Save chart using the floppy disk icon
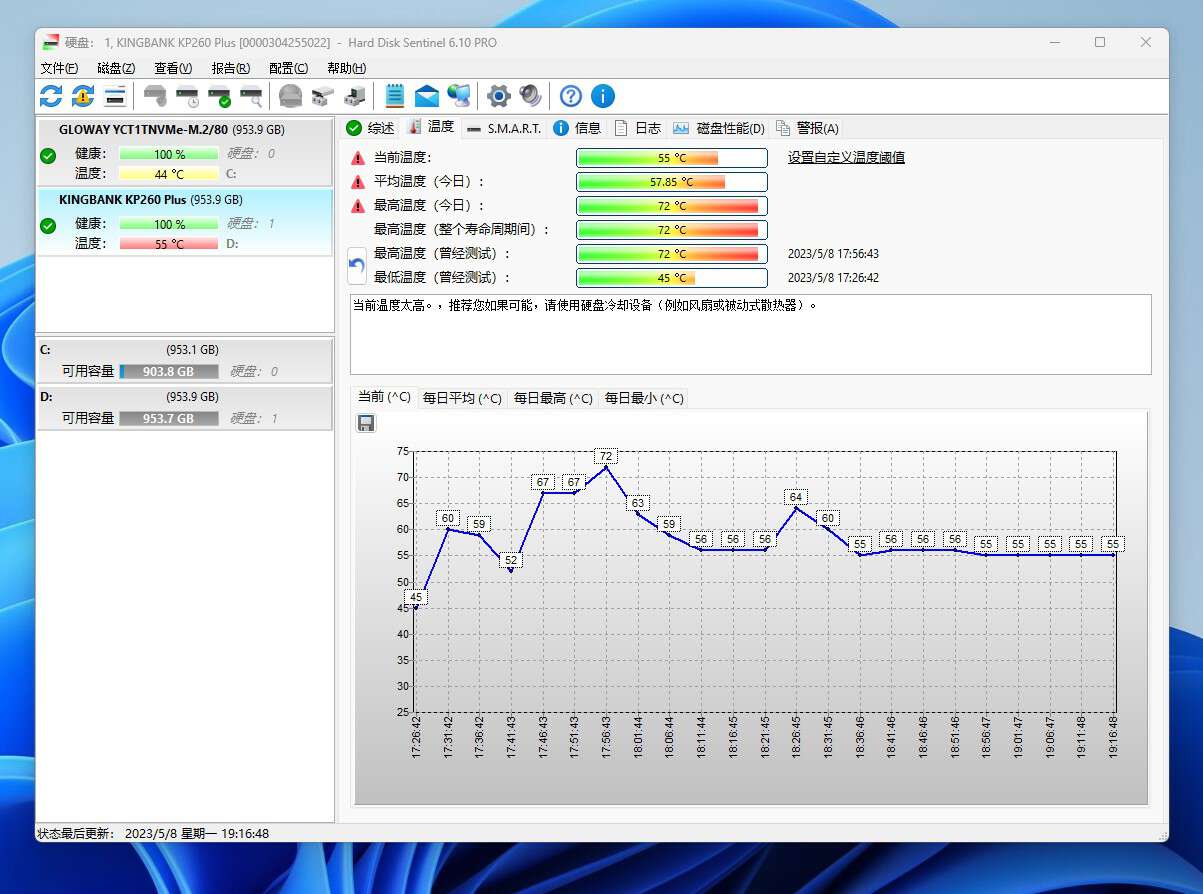The height and width of the screenshot is (894, 1203). [x=366, y=423]
